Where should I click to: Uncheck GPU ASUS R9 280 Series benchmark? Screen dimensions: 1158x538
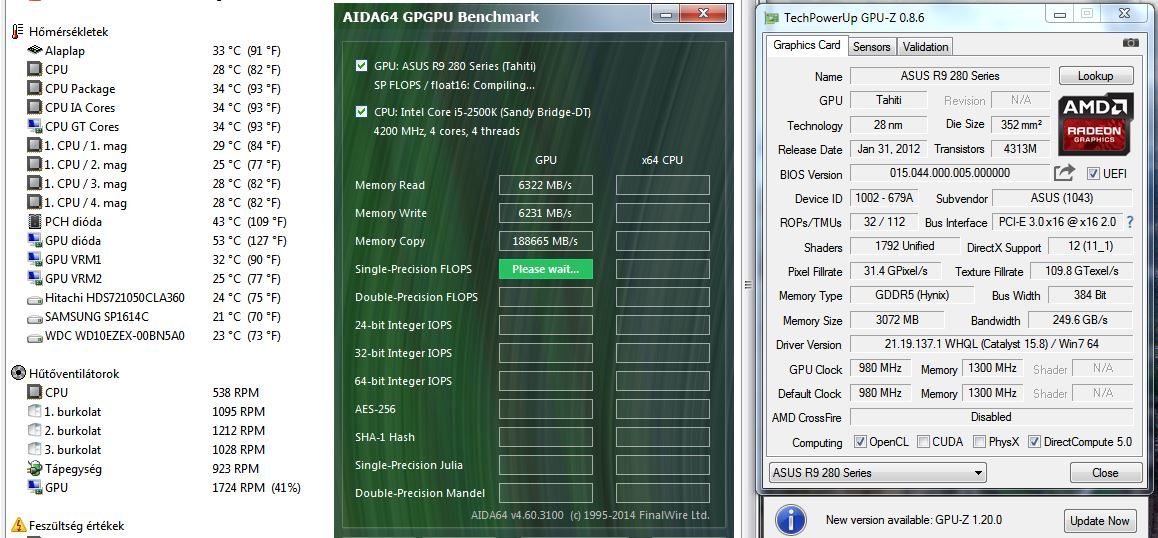coord(361,66)
